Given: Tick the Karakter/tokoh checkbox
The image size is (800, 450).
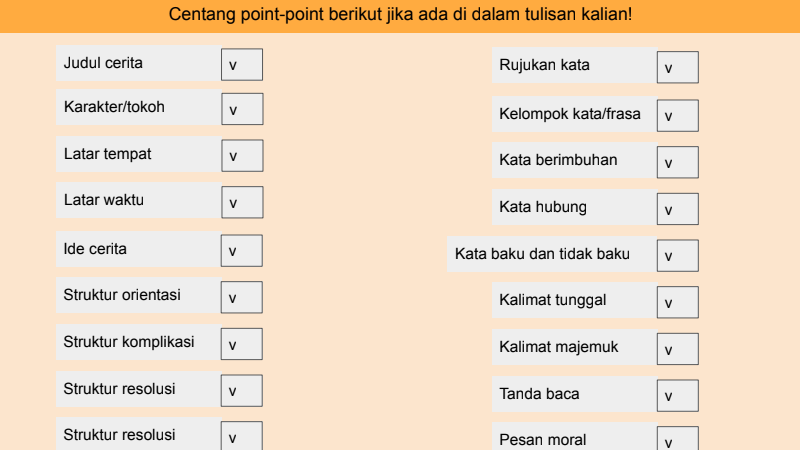Looking at the screenshot, I should (242, 109).
